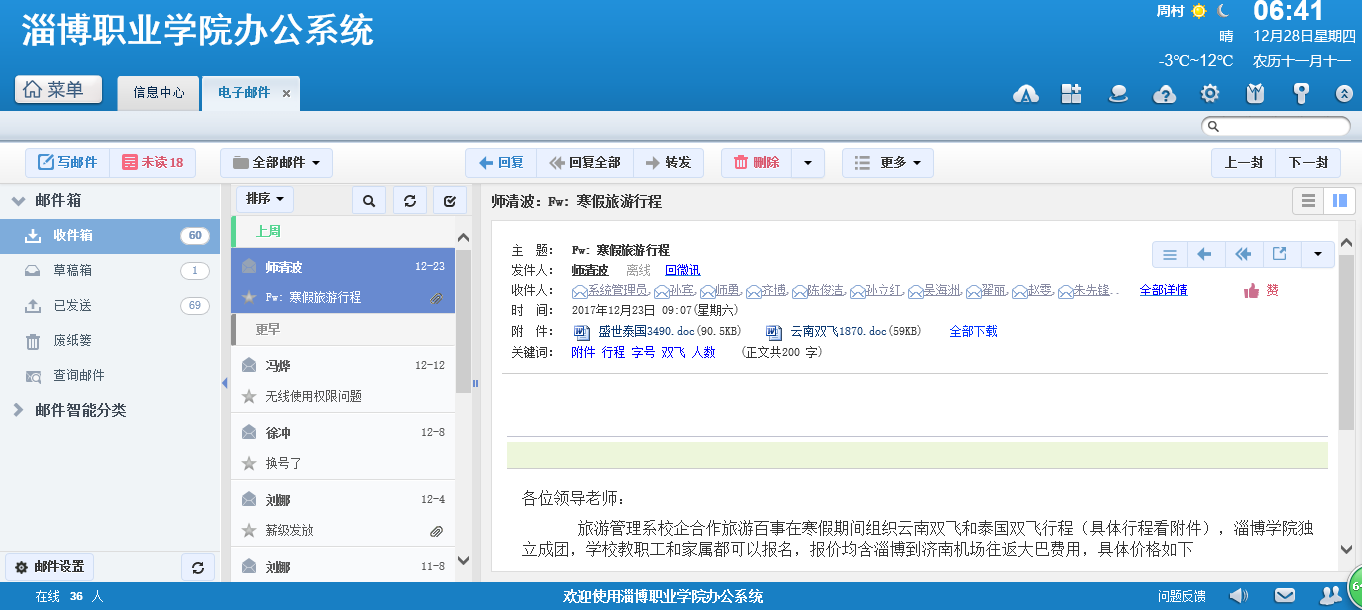Toggle multi-select checkbox above mail list
Screen dimensions: 1362x610
450,201
